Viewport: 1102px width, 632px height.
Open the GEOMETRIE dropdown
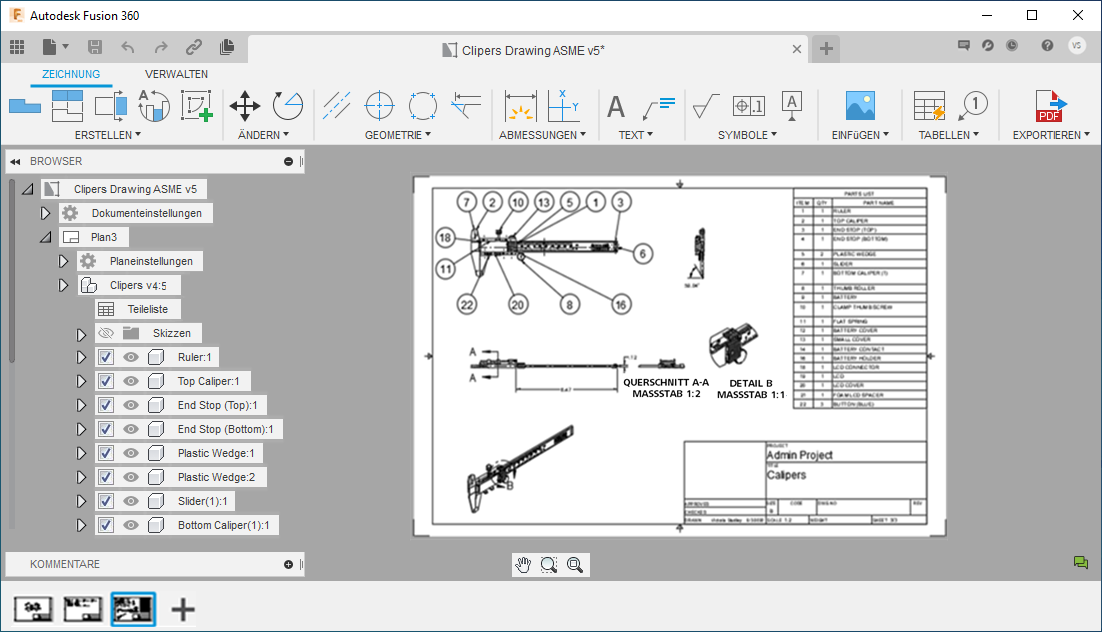click(398, 135)
